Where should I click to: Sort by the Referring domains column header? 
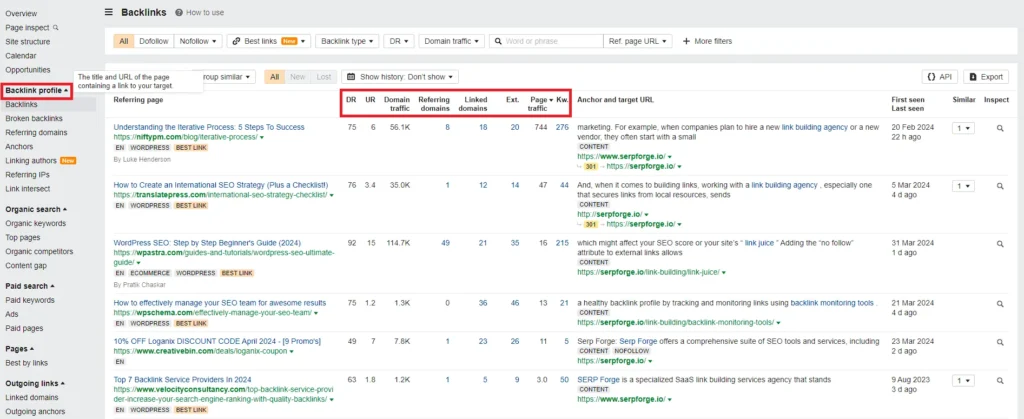click(434, 104)
